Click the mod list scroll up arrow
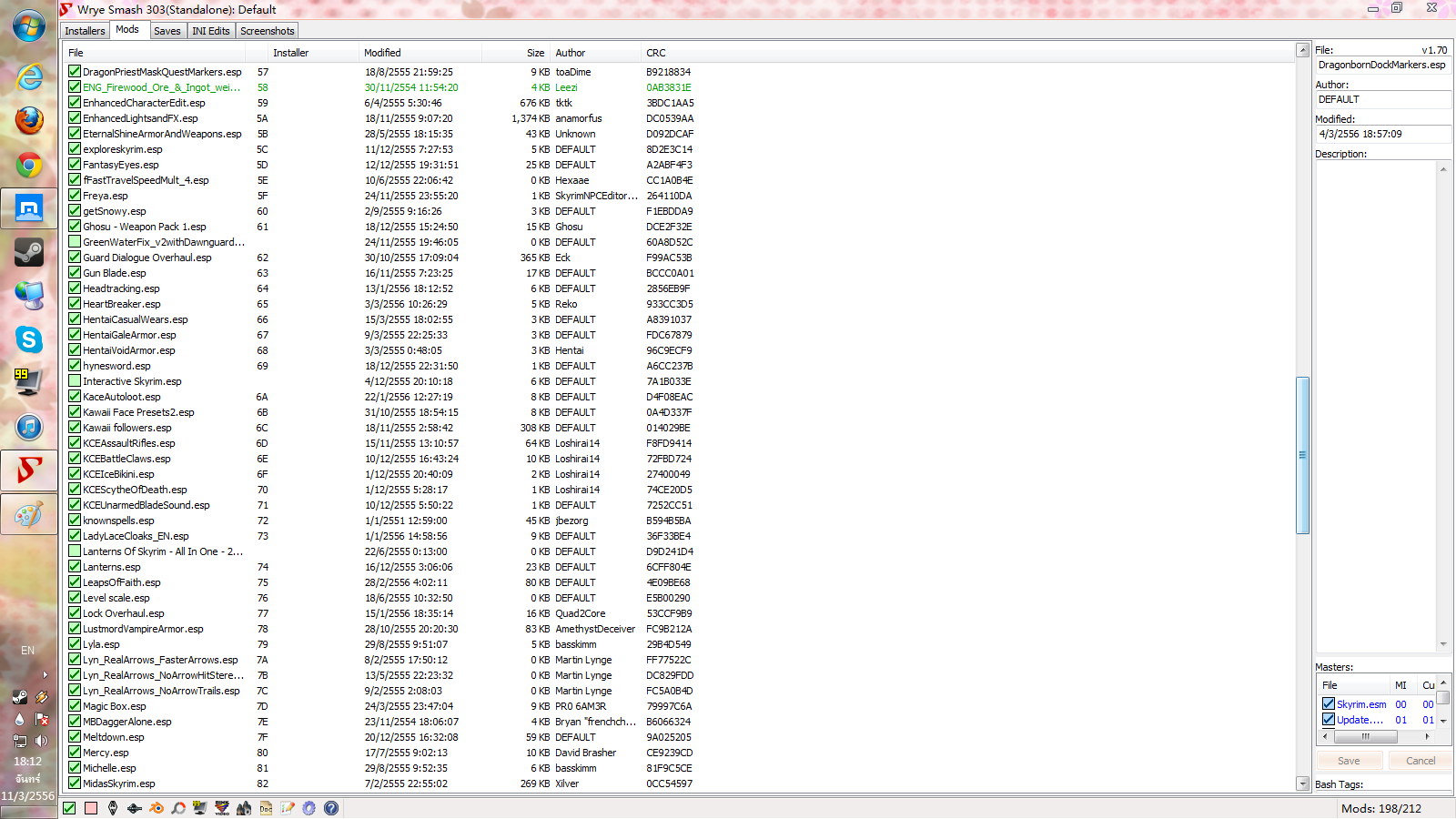The image size is (1456, 819). tap(1302, 50)
